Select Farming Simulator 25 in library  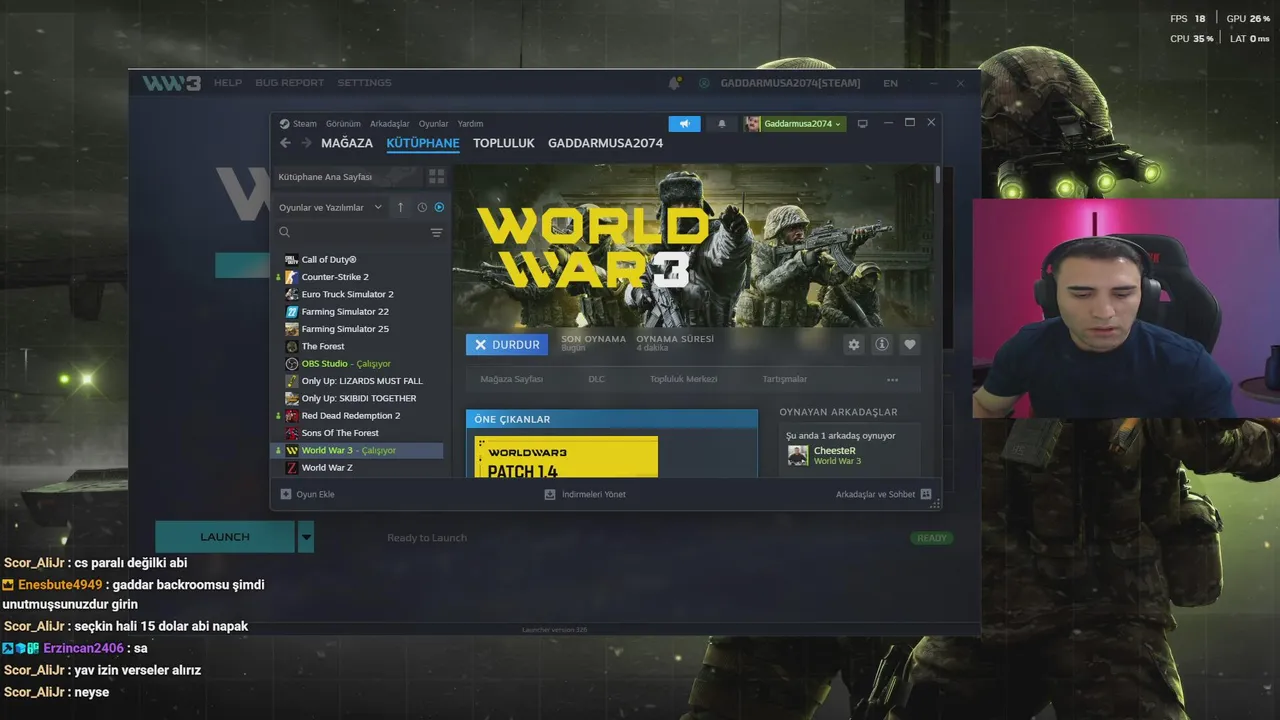point(345,329)
